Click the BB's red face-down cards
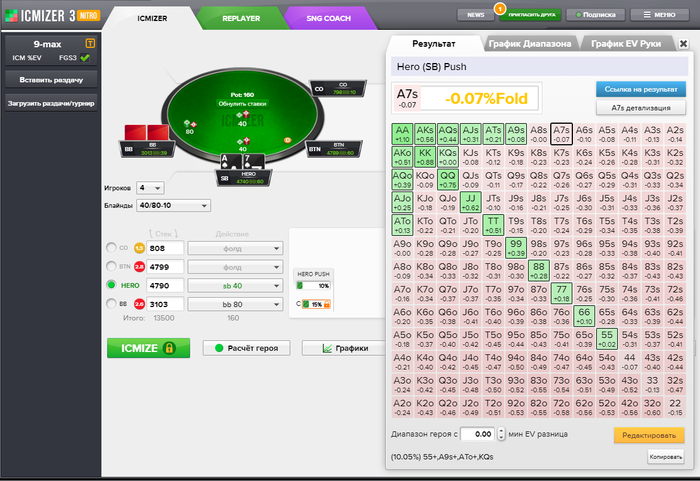Image resolution: width=700 pixels, height=481 pixels. [146, 133]
